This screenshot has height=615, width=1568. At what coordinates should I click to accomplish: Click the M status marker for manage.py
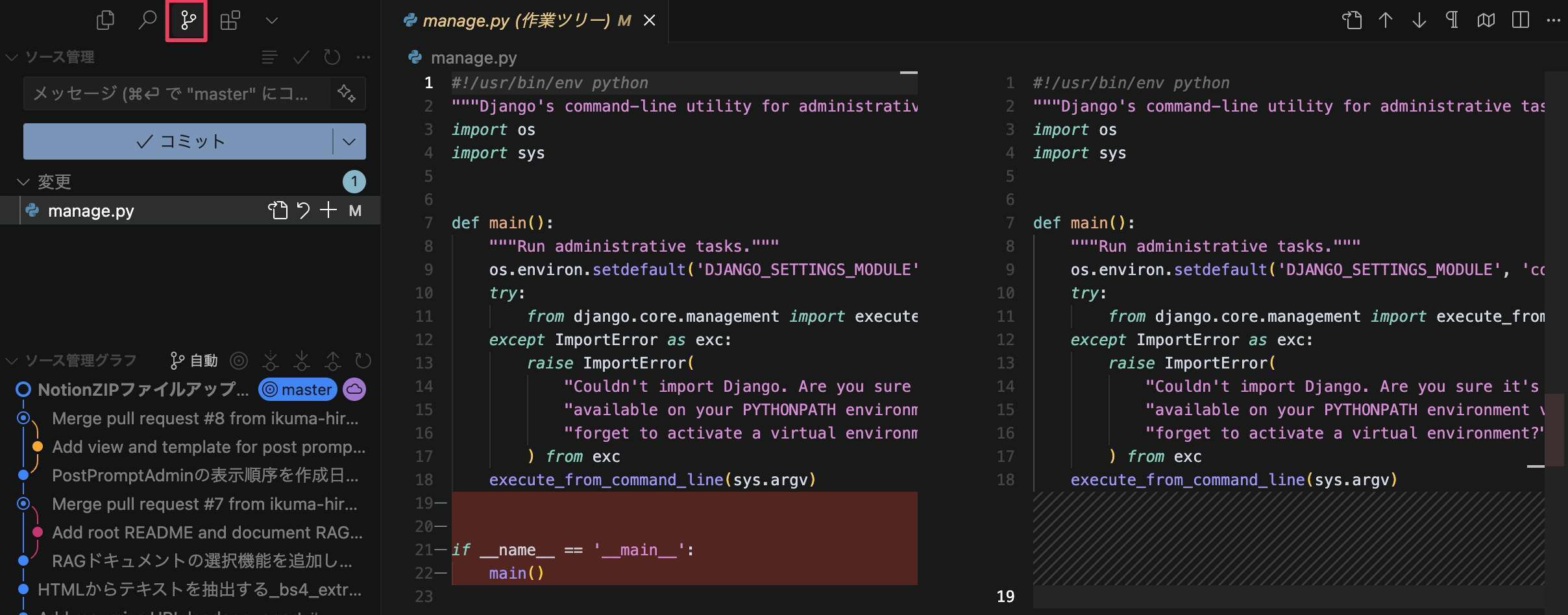click(355, 211)
